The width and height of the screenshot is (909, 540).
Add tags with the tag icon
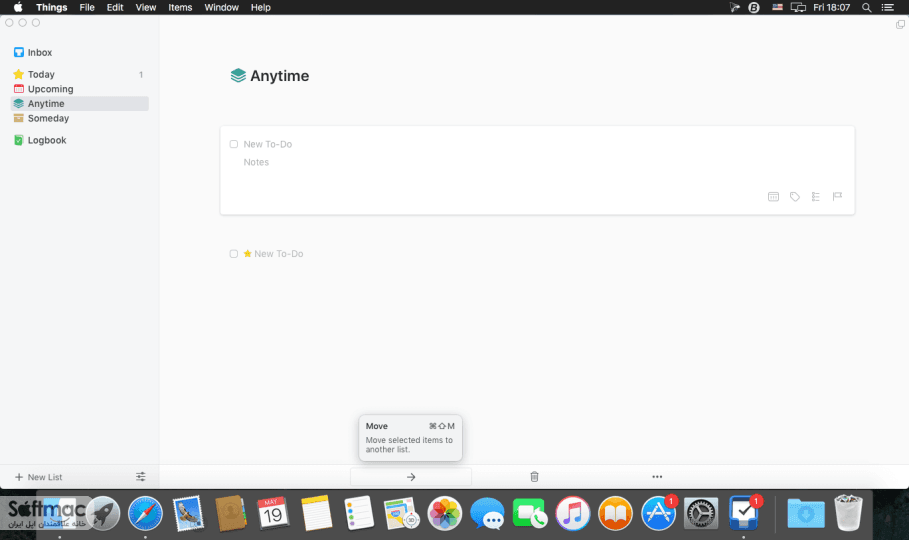[x=795, y=197]
